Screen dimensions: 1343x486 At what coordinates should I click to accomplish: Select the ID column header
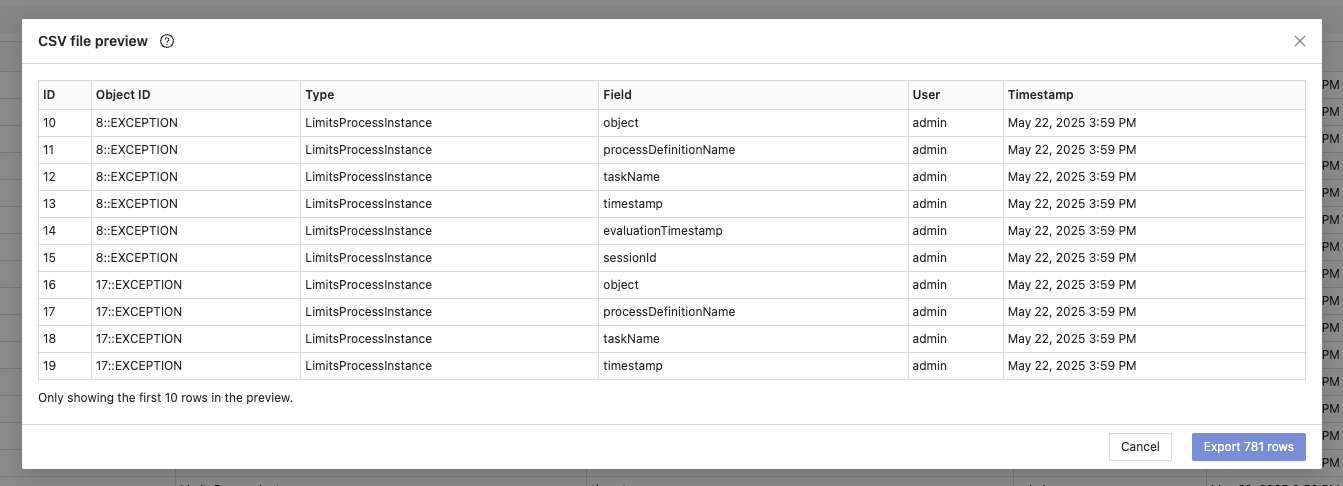[x=49, y=95]
